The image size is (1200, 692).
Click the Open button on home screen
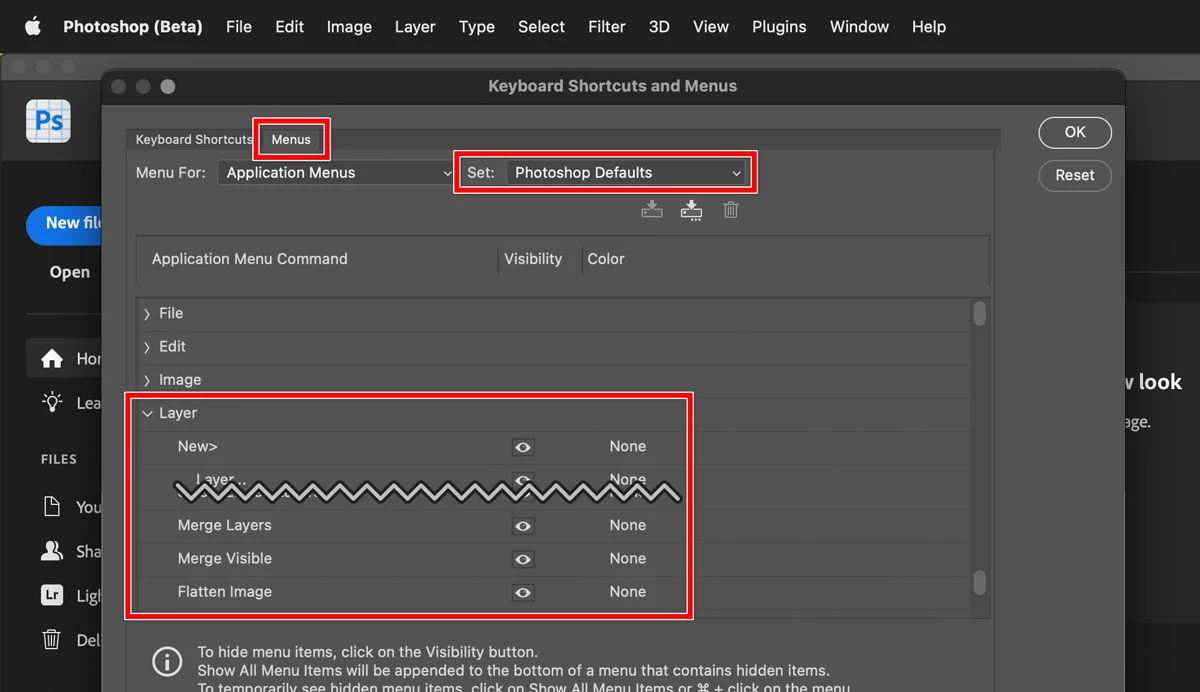coord(69,272)
